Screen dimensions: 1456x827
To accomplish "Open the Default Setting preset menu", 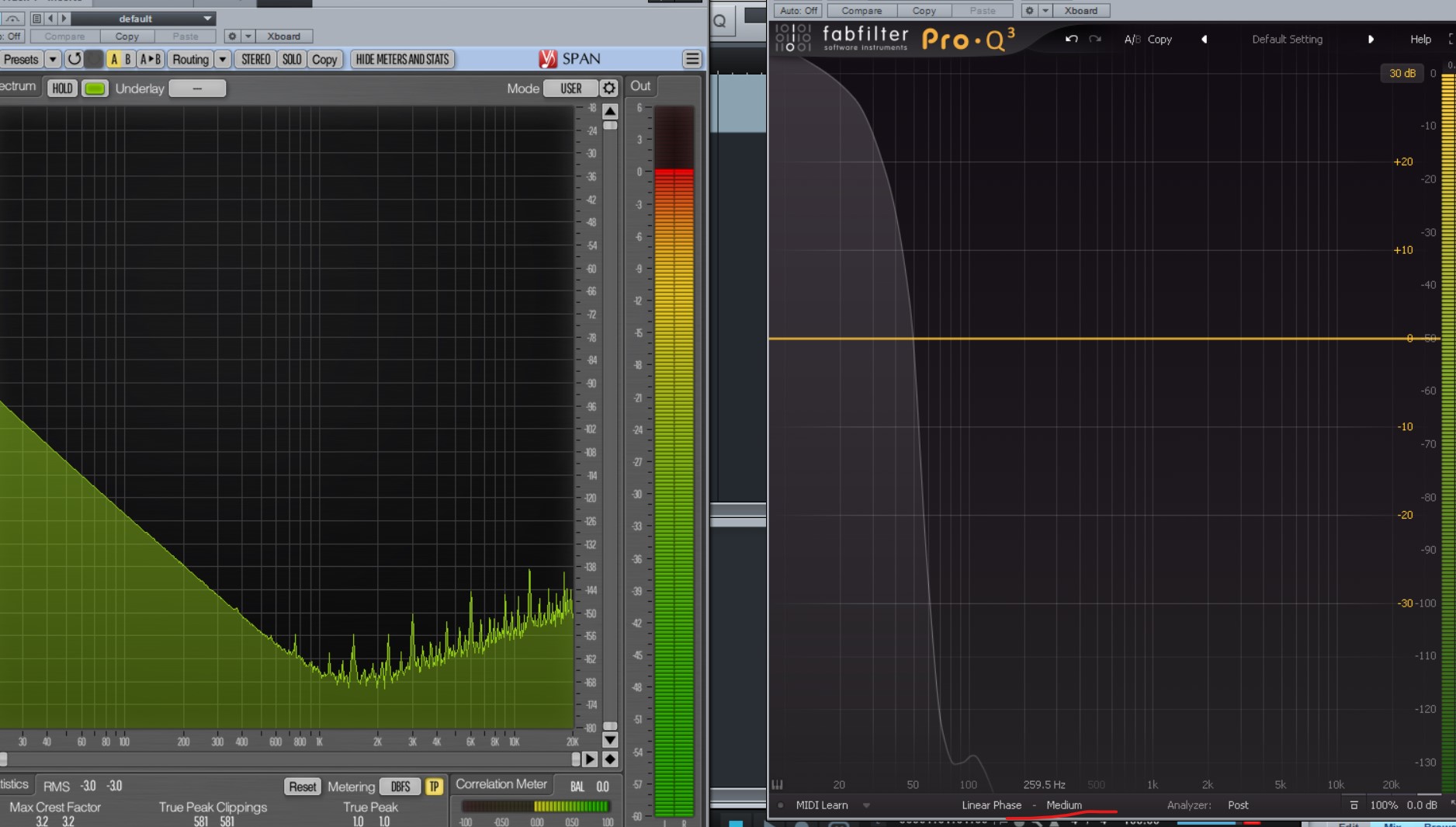I will coord(1287,39).
